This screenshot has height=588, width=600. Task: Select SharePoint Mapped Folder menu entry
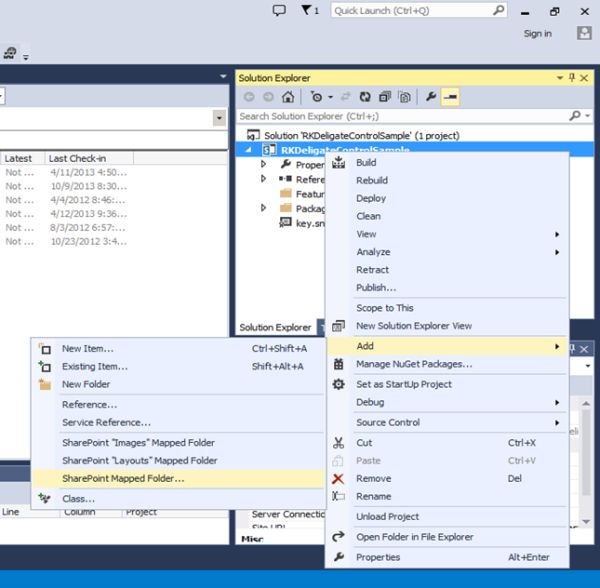(123, 478)
